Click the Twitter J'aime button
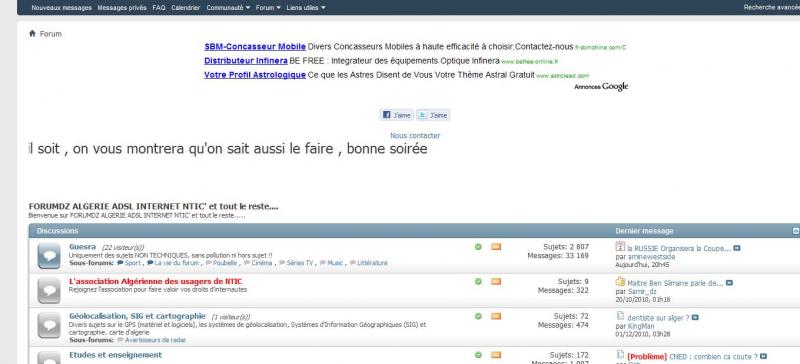 [433, 115]
